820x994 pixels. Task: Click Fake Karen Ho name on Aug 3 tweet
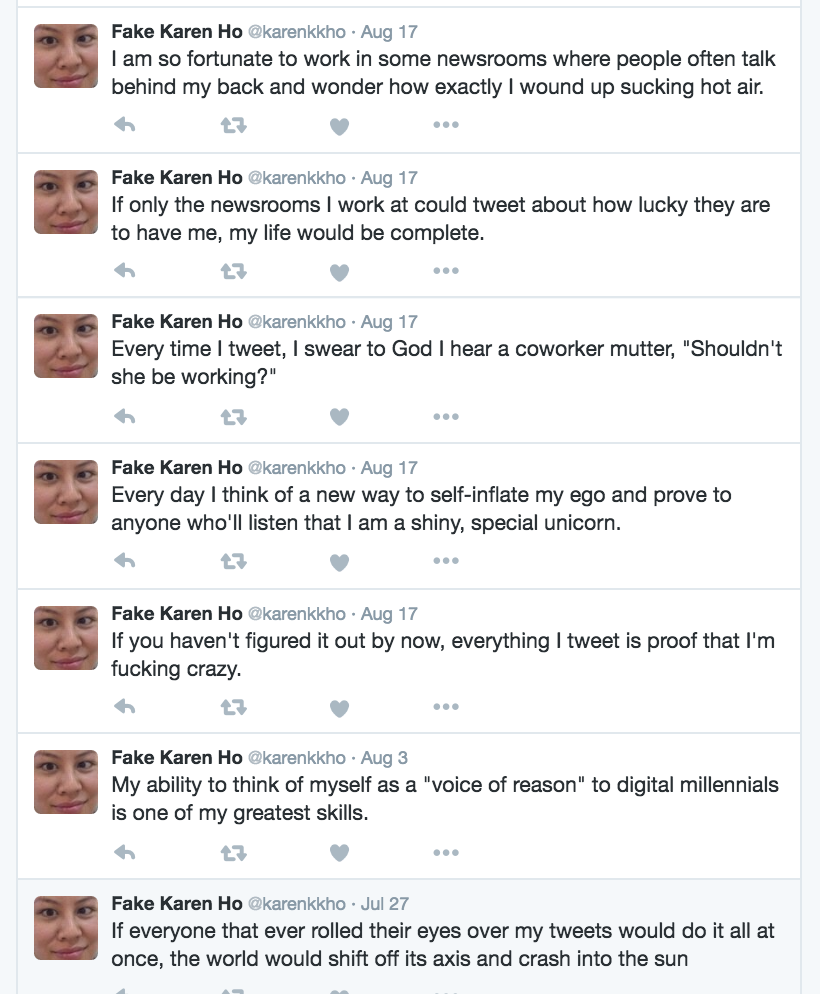[177, 758]
